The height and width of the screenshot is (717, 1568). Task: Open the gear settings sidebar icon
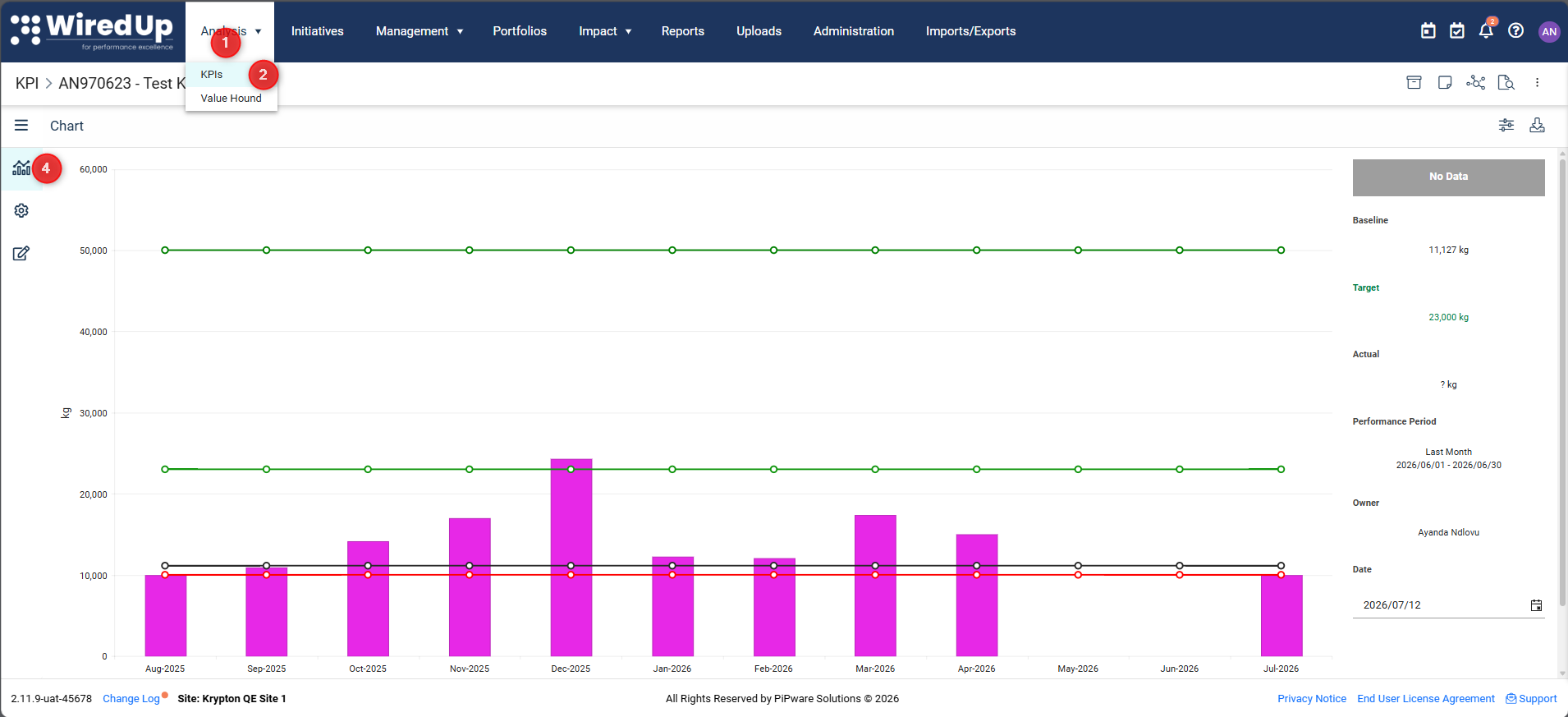coord(21,210)
